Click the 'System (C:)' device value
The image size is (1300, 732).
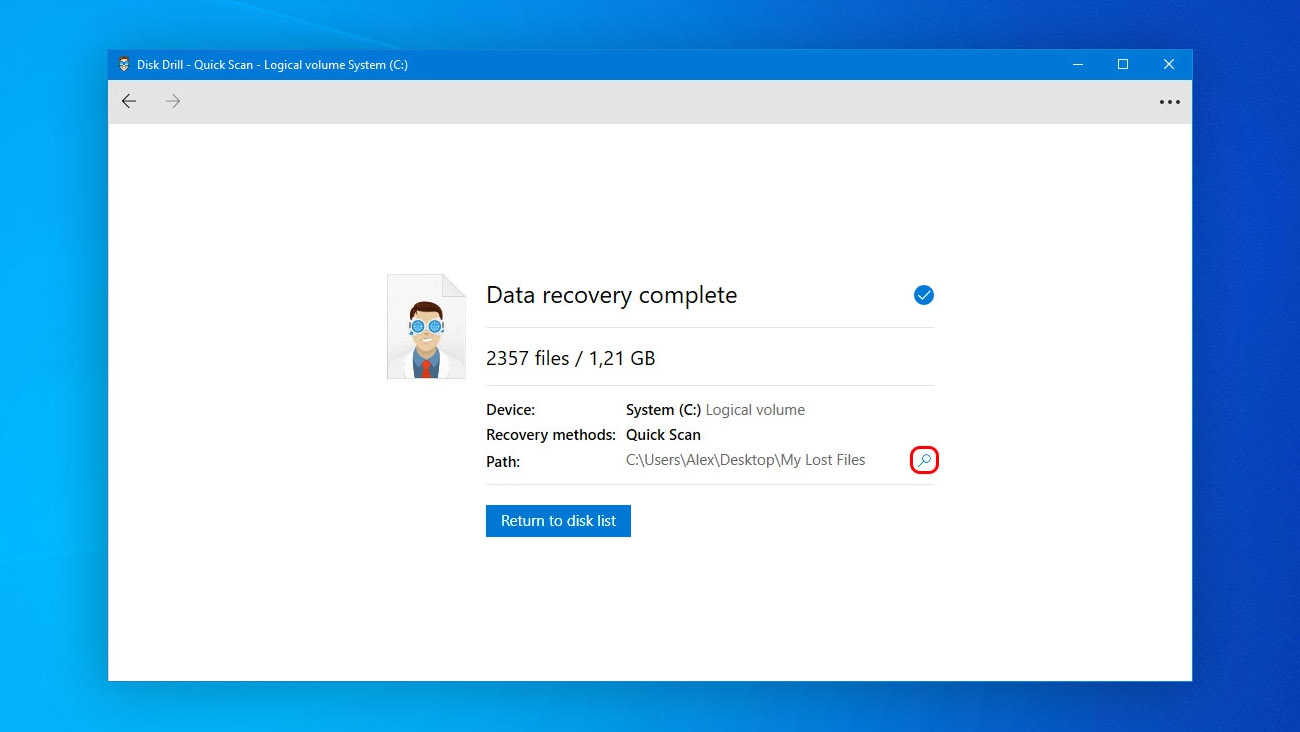pyautogui.click(x=663, y=410)
